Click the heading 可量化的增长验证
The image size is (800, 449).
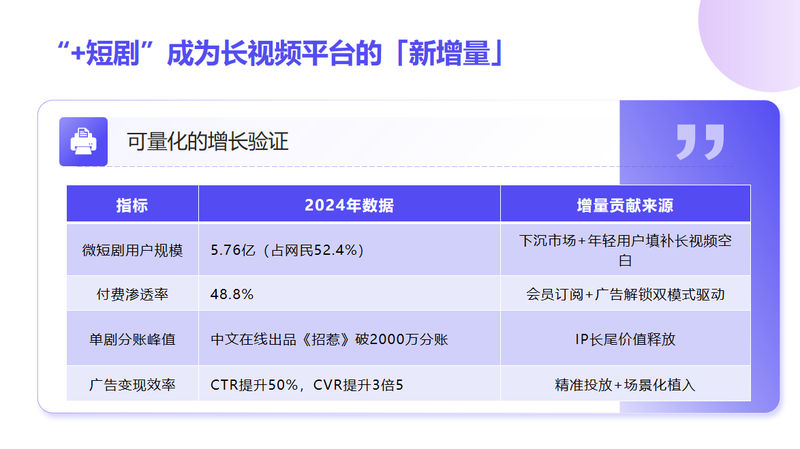click(x=208, y=141)
